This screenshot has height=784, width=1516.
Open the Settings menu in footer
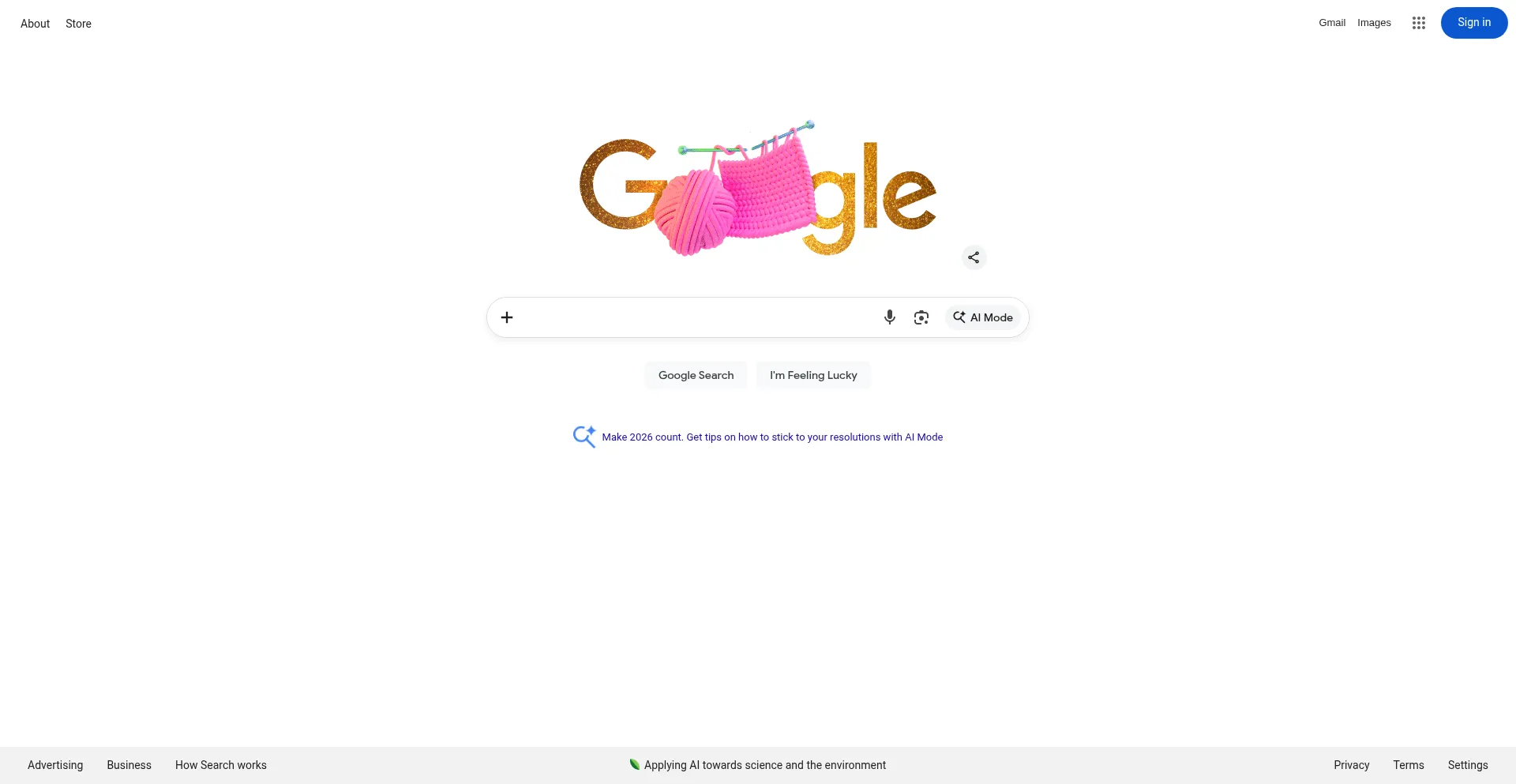click(x=1467, y=765)
